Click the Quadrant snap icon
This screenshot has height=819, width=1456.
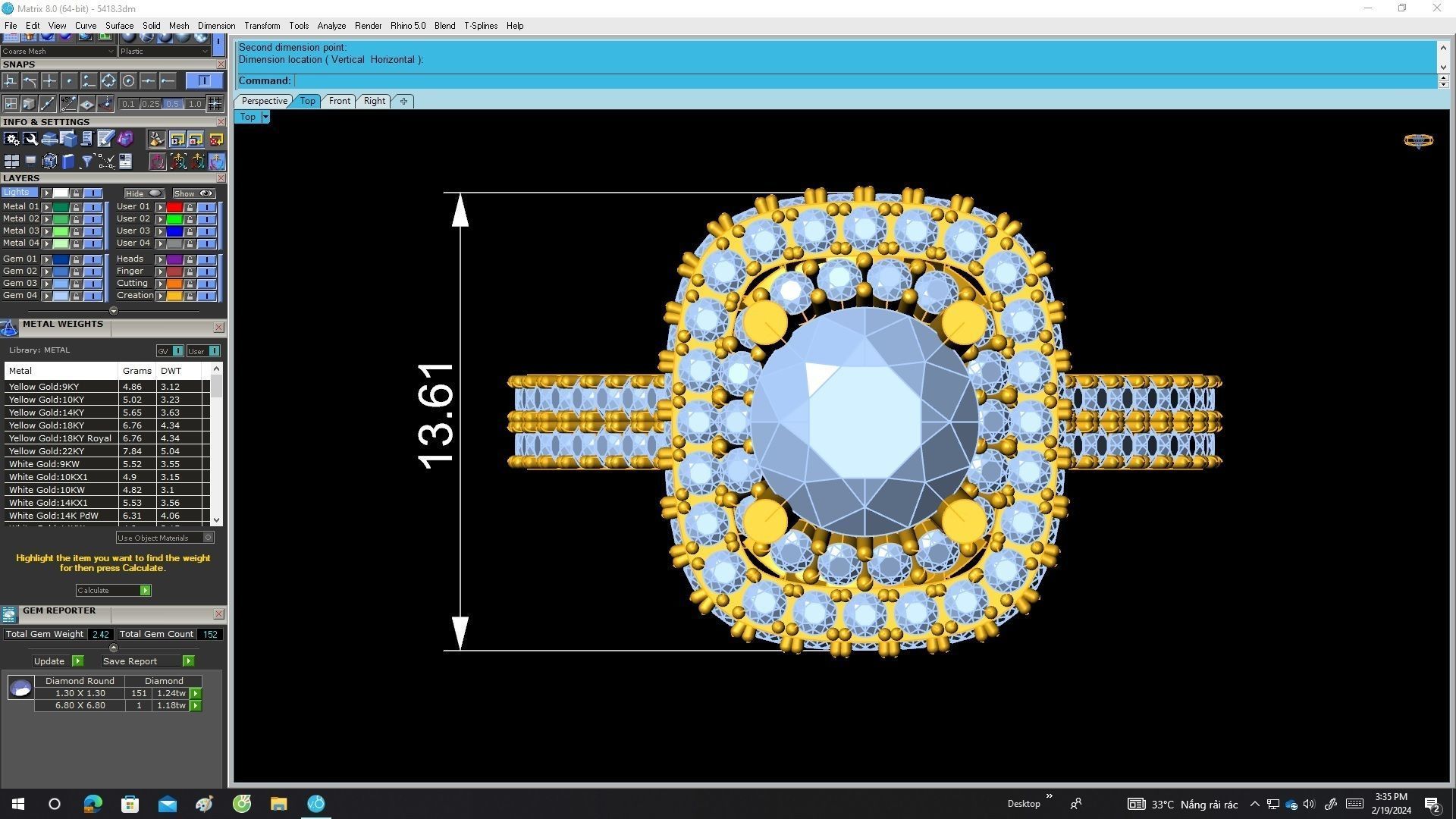(x=108, y=80)
